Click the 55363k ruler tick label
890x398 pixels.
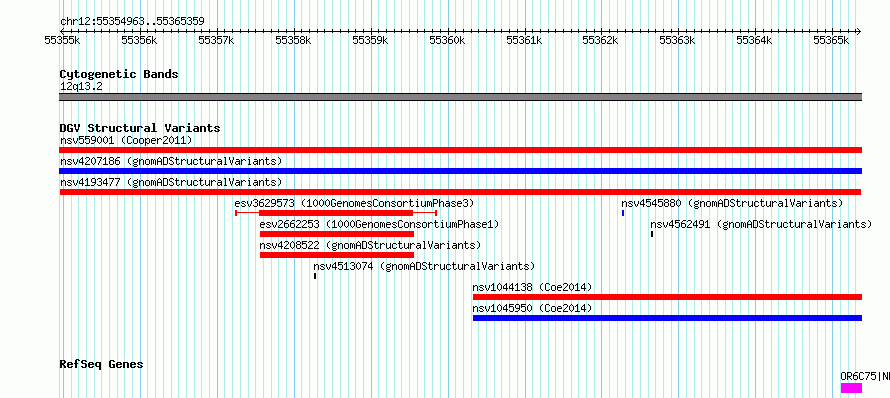(x=677, y=40)
